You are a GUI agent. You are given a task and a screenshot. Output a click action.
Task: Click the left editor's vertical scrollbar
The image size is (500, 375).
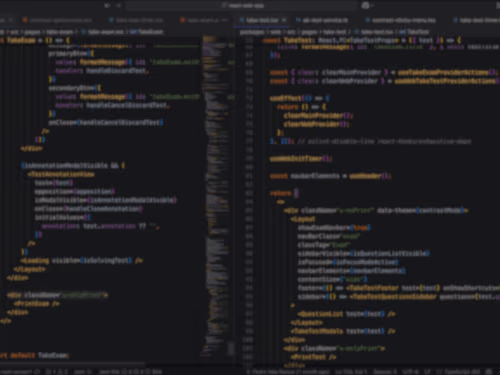tap(231, 348)
